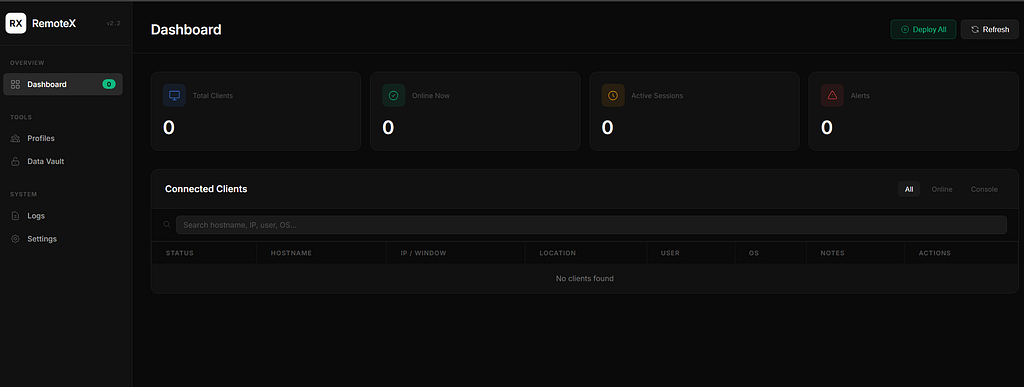Viewport: 1024px width, 387px height.
Task: Click the Online Now checkmark icon
Action: click(394, 95)
